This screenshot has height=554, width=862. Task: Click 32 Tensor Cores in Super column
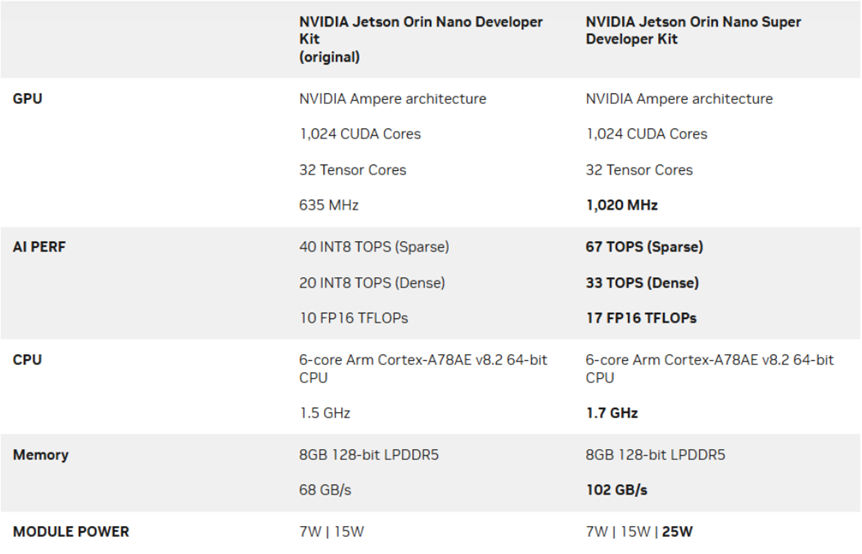[639, 170]
